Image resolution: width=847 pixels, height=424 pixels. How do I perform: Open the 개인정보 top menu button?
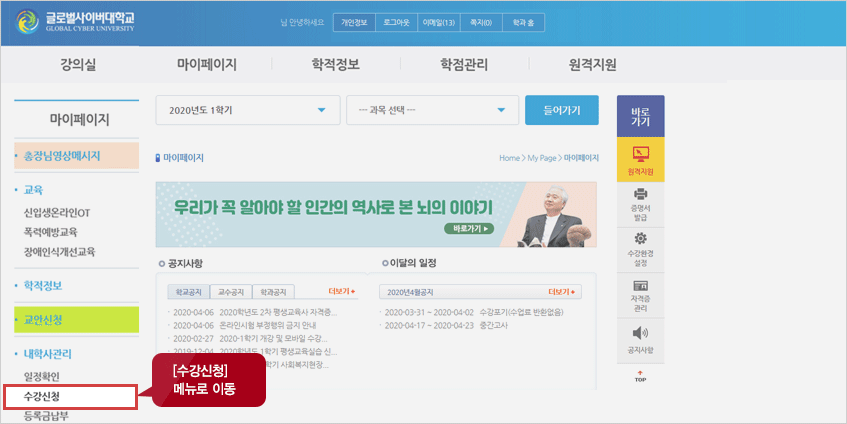click(x=354, y=23)
